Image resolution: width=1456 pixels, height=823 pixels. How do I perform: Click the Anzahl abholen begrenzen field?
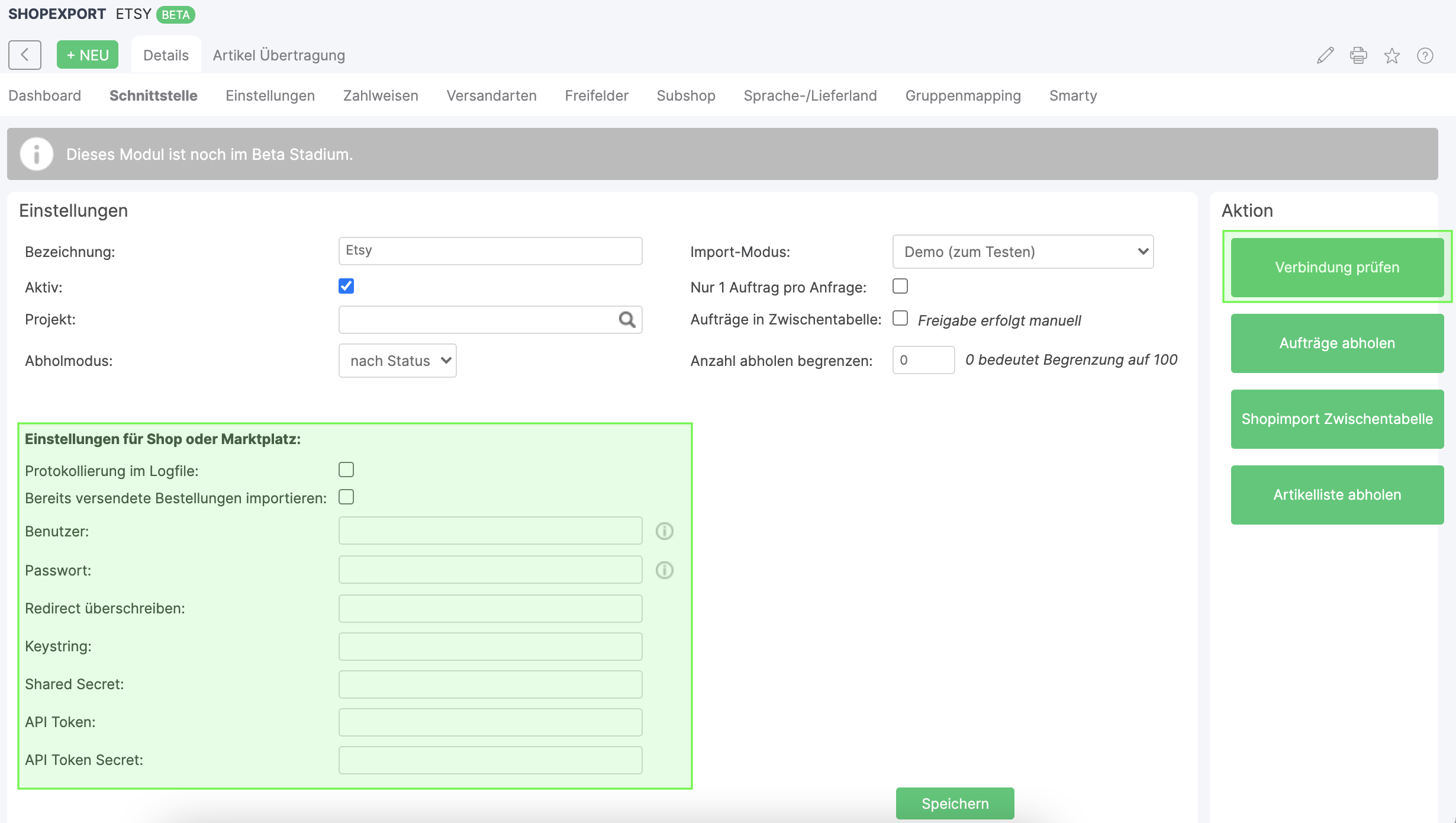(x=923, y=360)
